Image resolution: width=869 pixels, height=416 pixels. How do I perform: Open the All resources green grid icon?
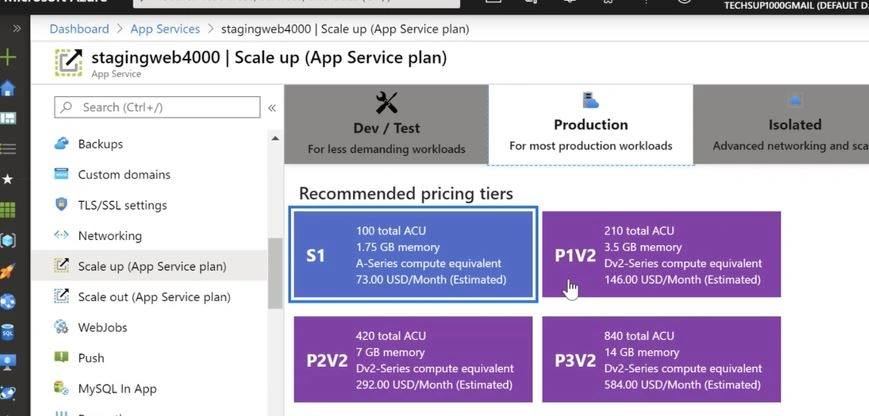point(8,210)
